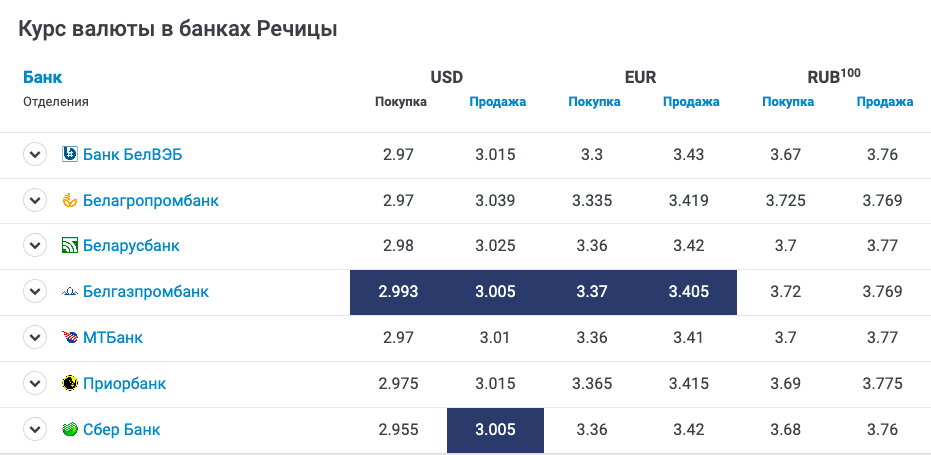931x455 pixels.
Task: Expand the Приорбанк row chevron
Action: coord(35,383)
